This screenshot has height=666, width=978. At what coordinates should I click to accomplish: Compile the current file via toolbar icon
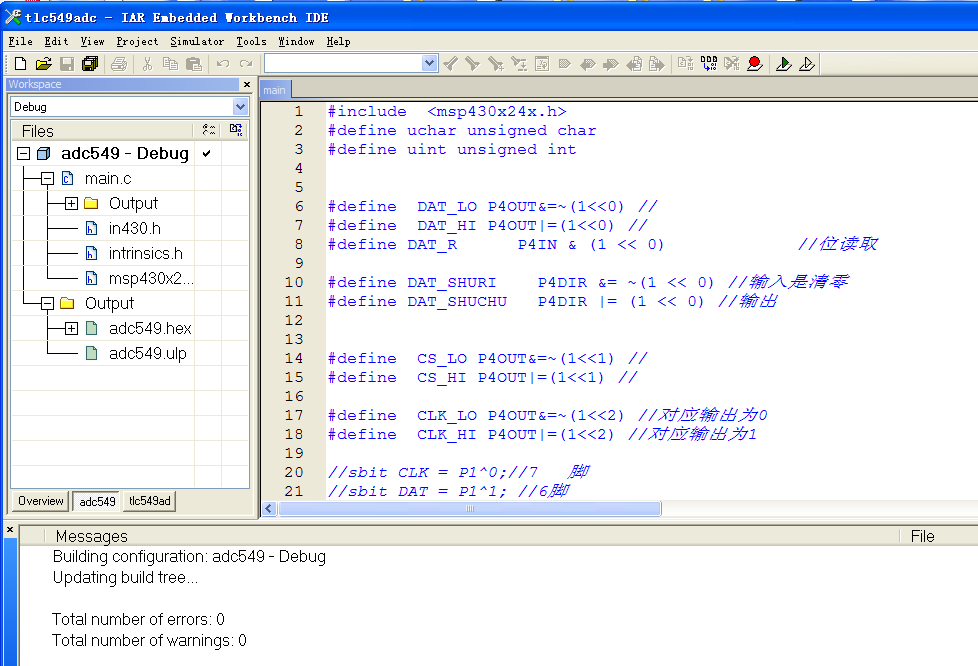coord(686,63)
